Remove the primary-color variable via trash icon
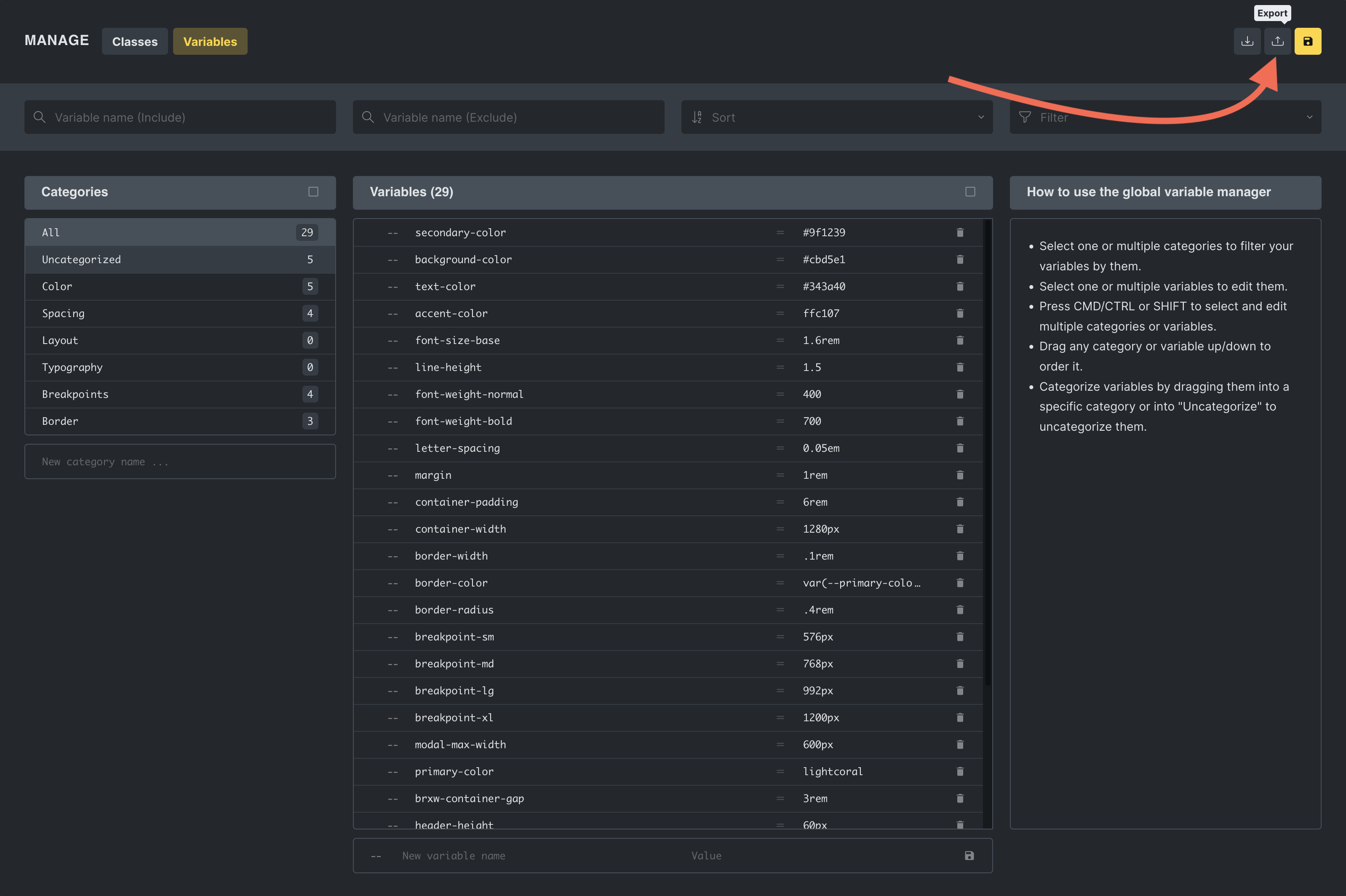 tap(960, 771)
